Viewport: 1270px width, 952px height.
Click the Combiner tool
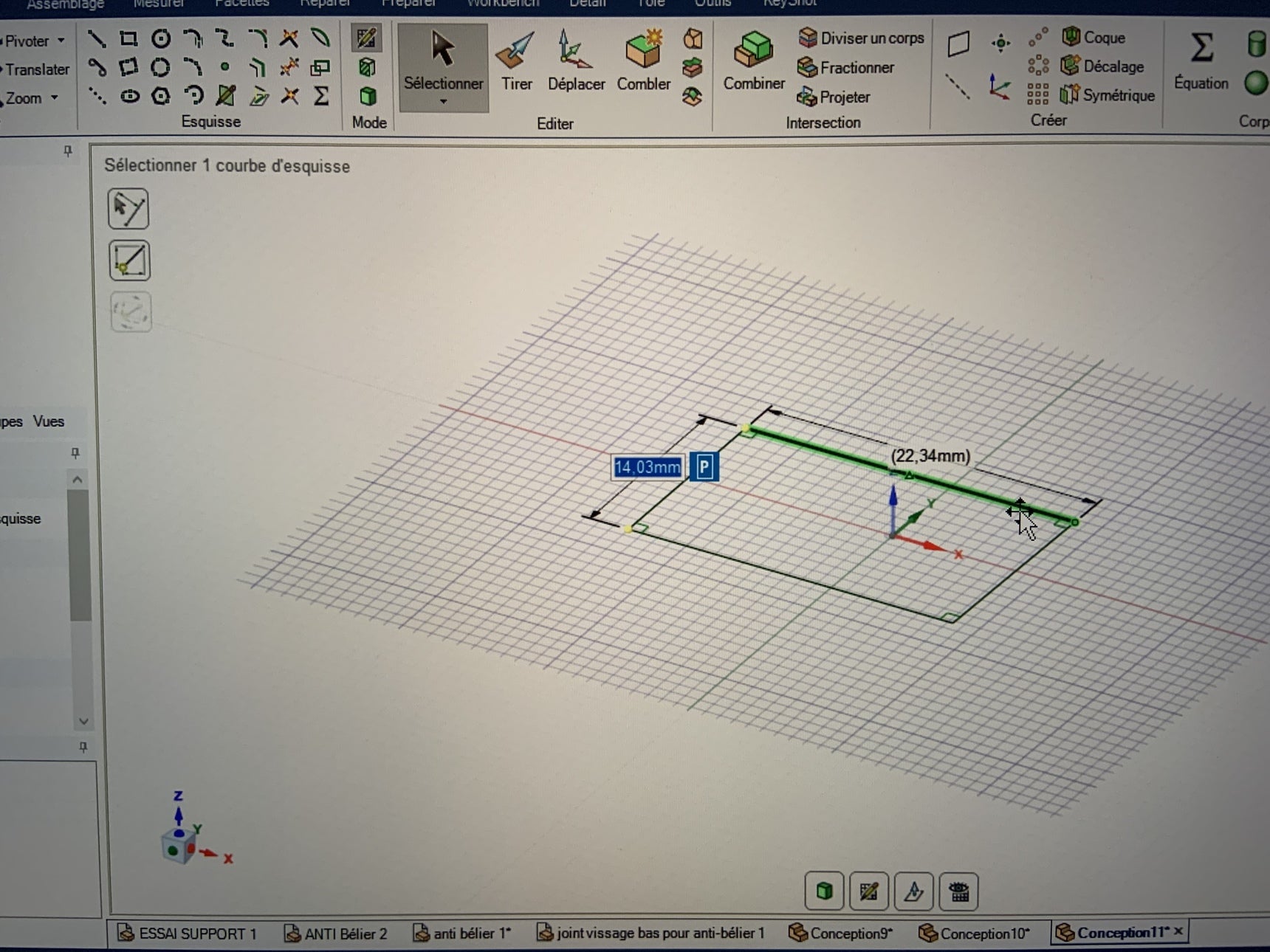754,61
